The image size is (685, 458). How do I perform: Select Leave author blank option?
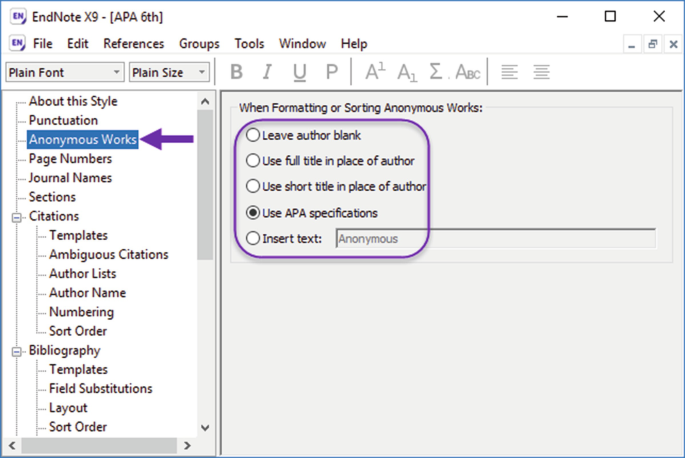tap(253, 135)
